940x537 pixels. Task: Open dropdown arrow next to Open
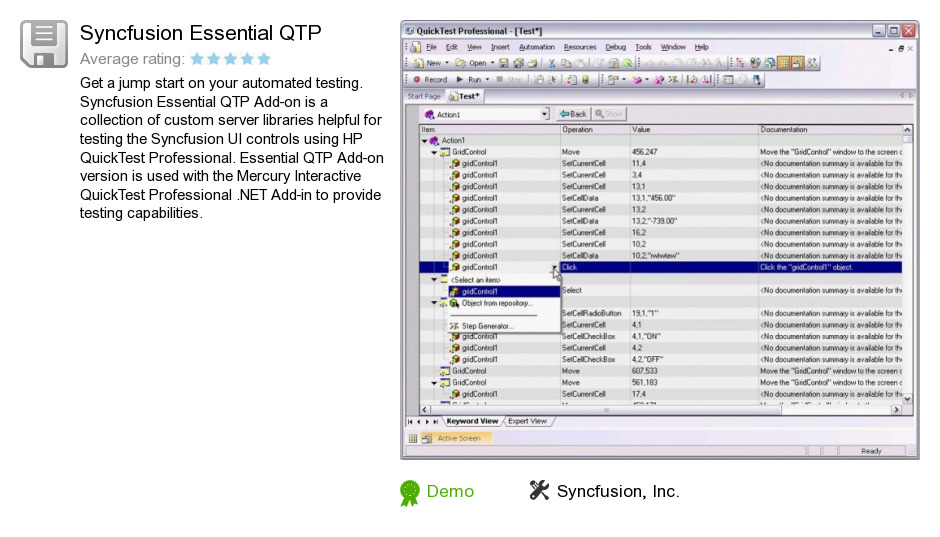tap(492, 63)
